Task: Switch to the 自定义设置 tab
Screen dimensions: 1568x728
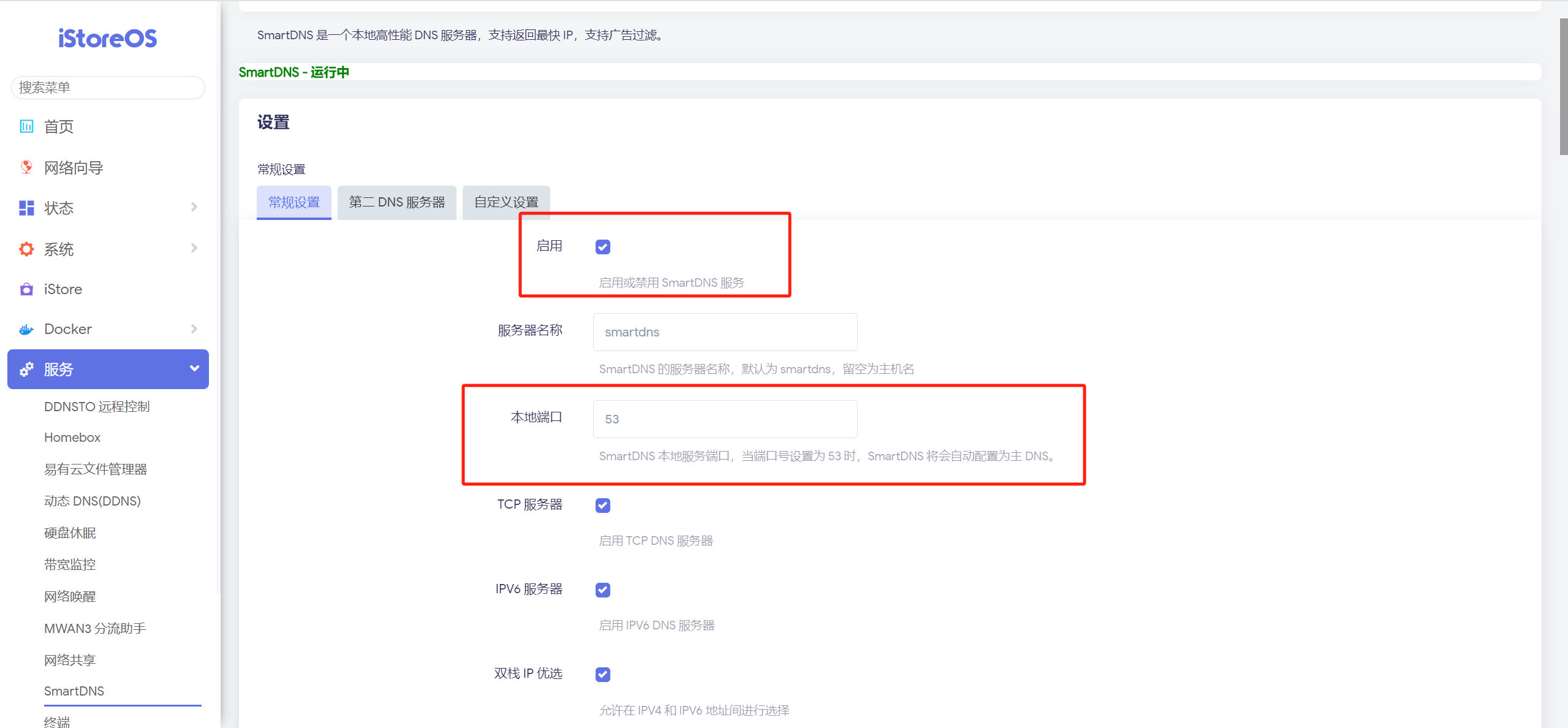Action: [x=506, y=202]
